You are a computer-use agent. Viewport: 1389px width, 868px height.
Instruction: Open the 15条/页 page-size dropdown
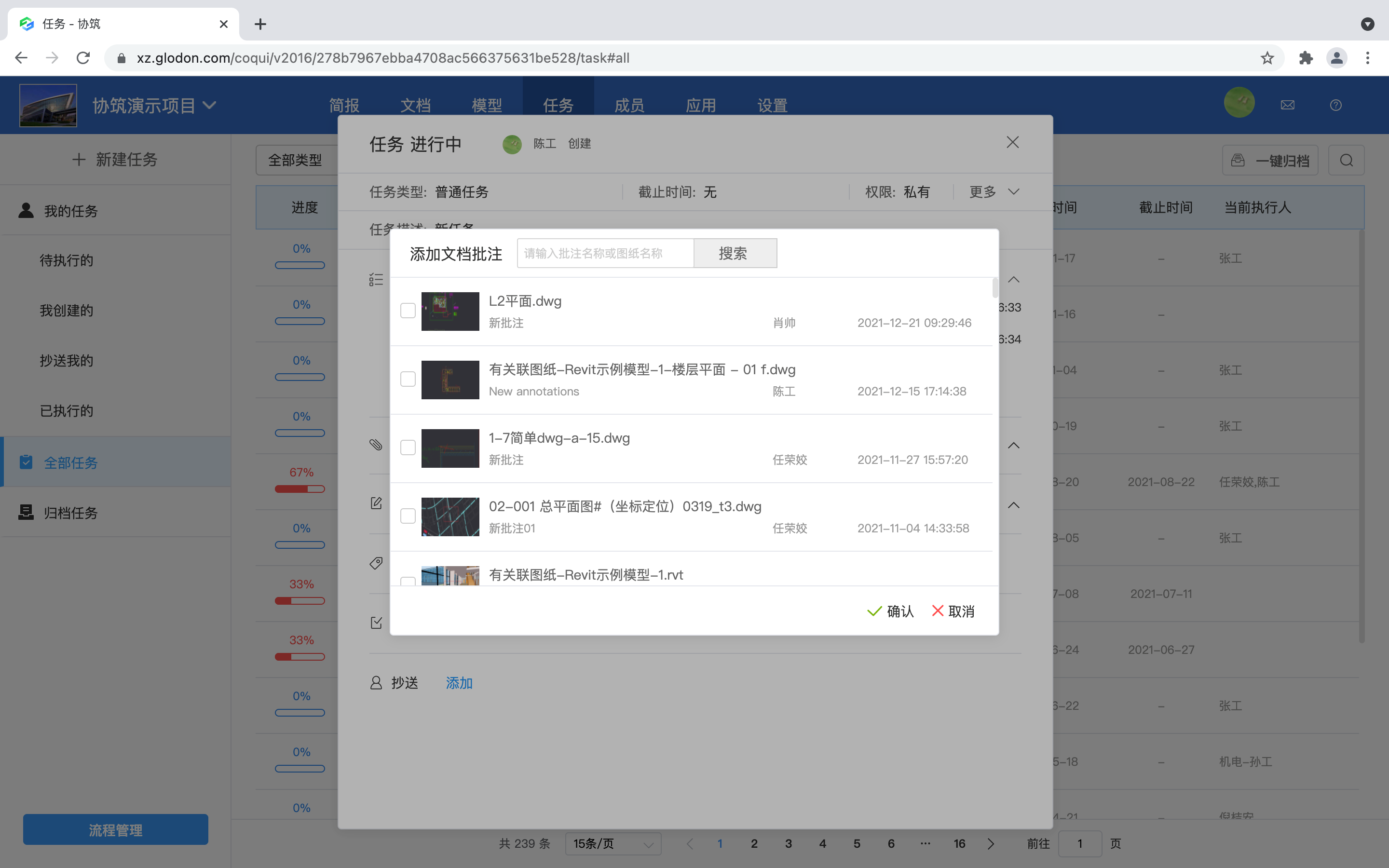tap(612, 844)
